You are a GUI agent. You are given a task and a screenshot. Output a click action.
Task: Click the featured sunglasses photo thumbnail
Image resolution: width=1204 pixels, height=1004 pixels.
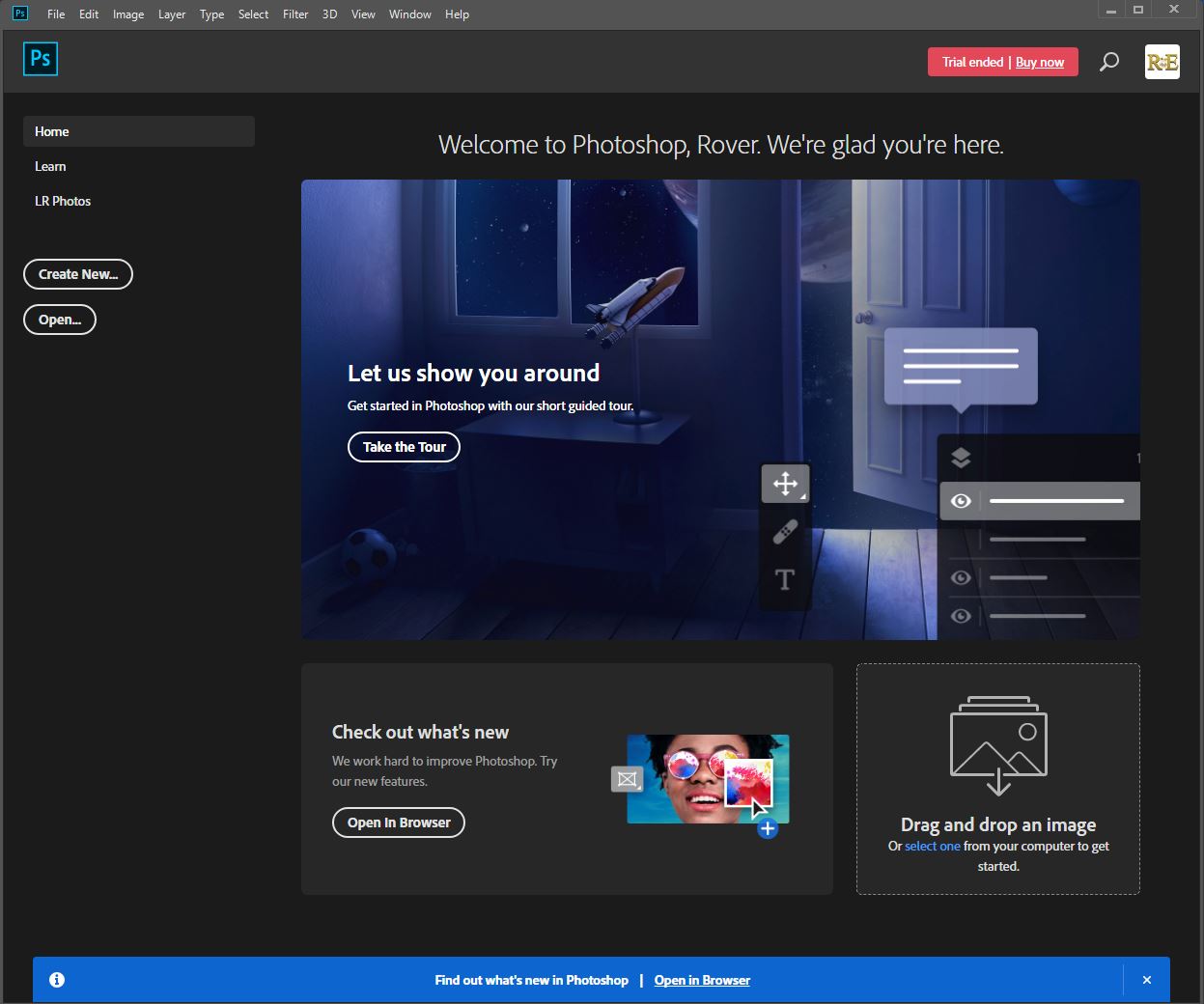708,779
